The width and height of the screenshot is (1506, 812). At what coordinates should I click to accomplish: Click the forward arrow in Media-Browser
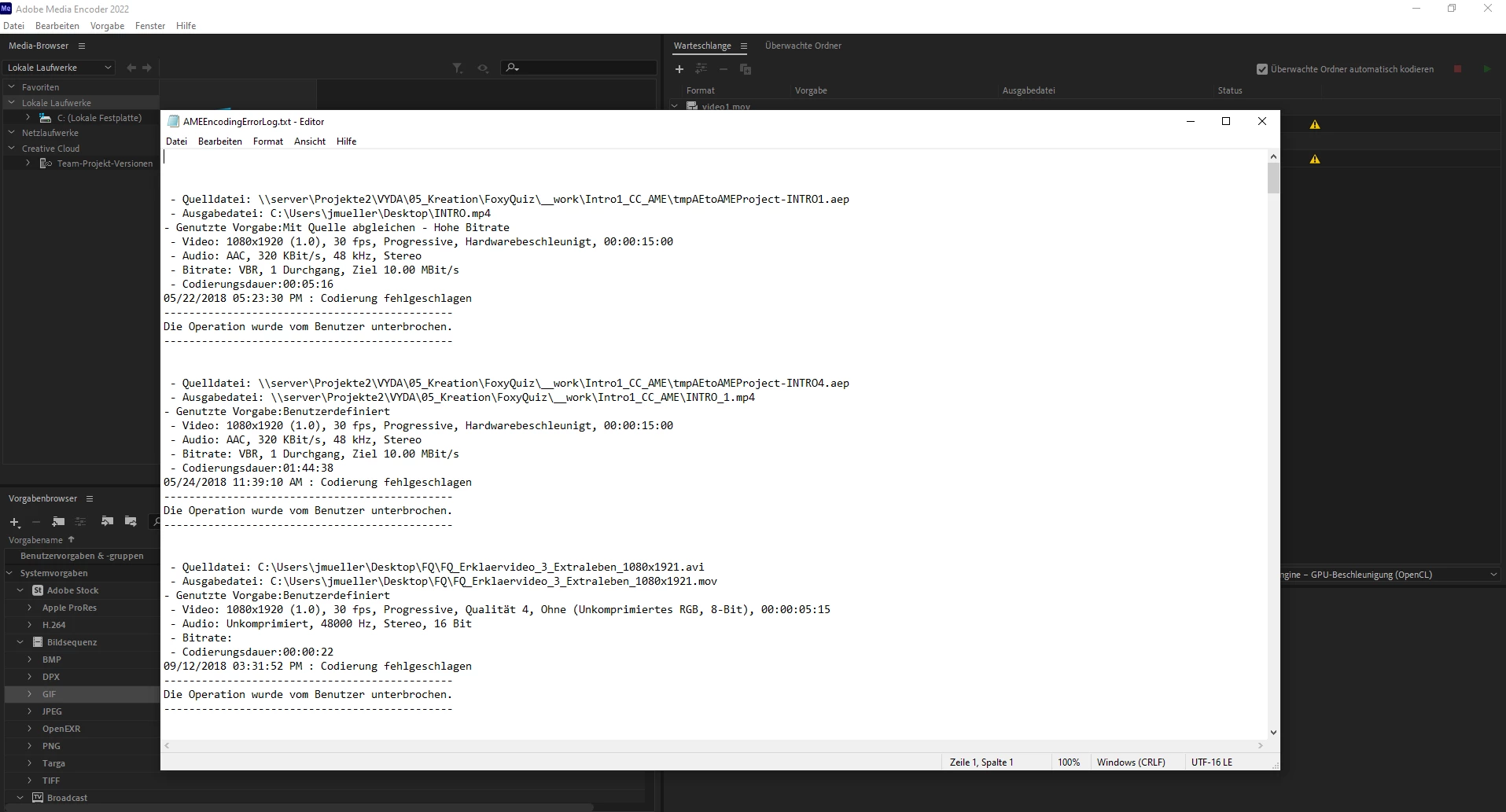[147, 68]
